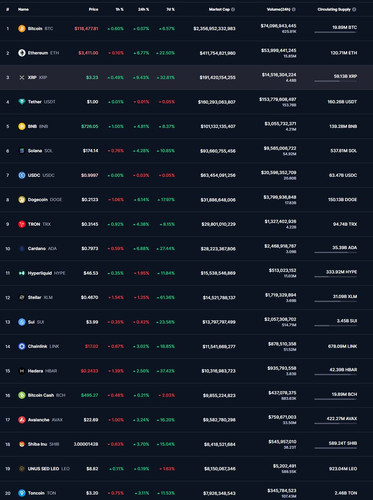Click the Dogecoin logo icon
Viewport: 373px width, 500px height.
tap(22, 200)
